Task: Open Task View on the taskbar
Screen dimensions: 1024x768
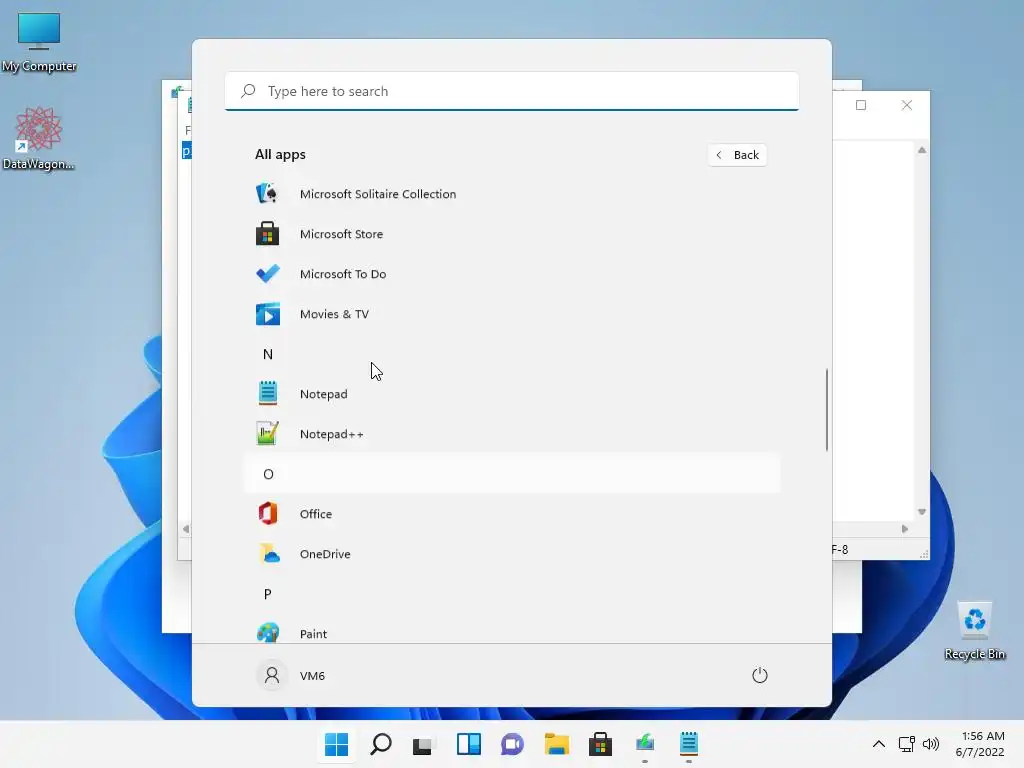Action: pyautogui.click(x=423, y=744)
